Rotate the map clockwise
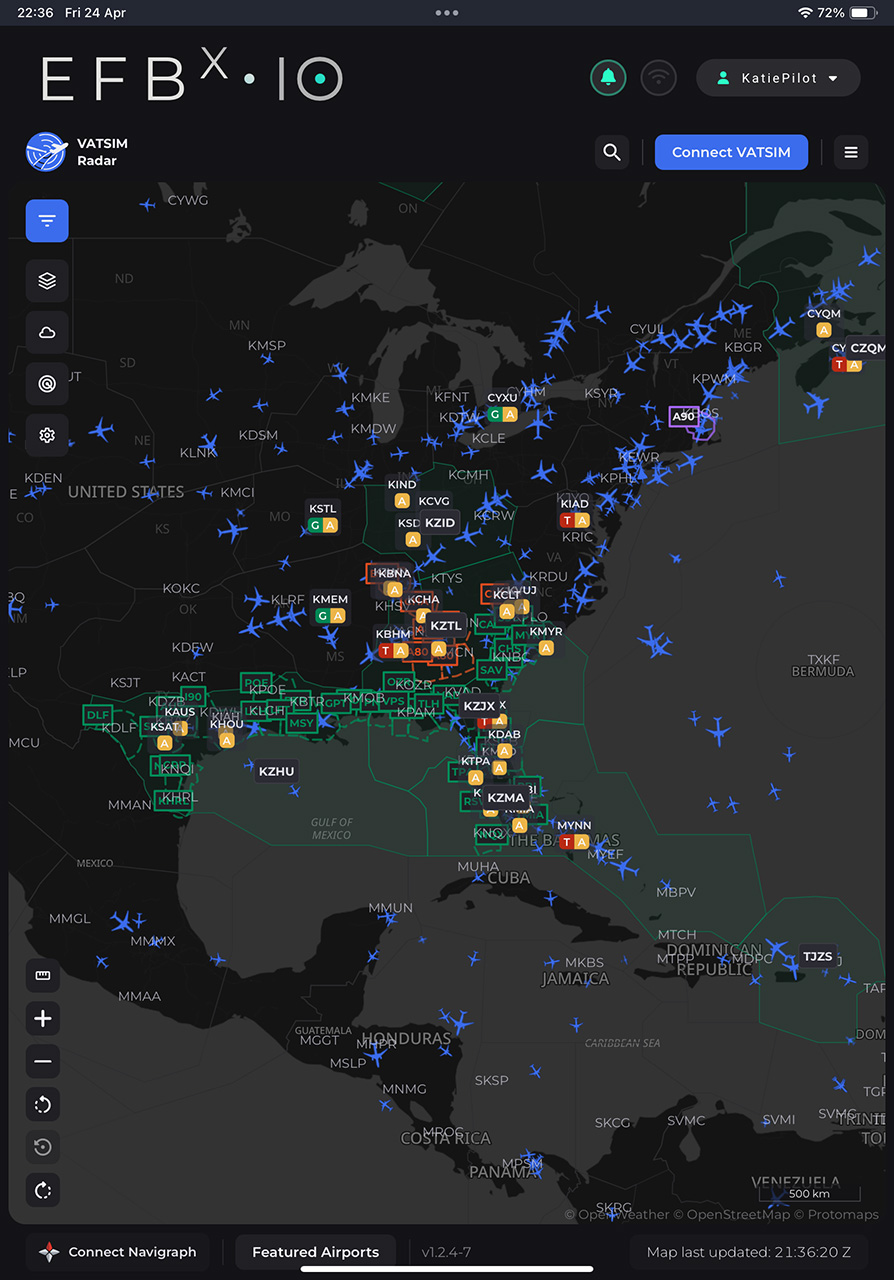This screenshot has width=894, height=1280. tap(43, 1190)
